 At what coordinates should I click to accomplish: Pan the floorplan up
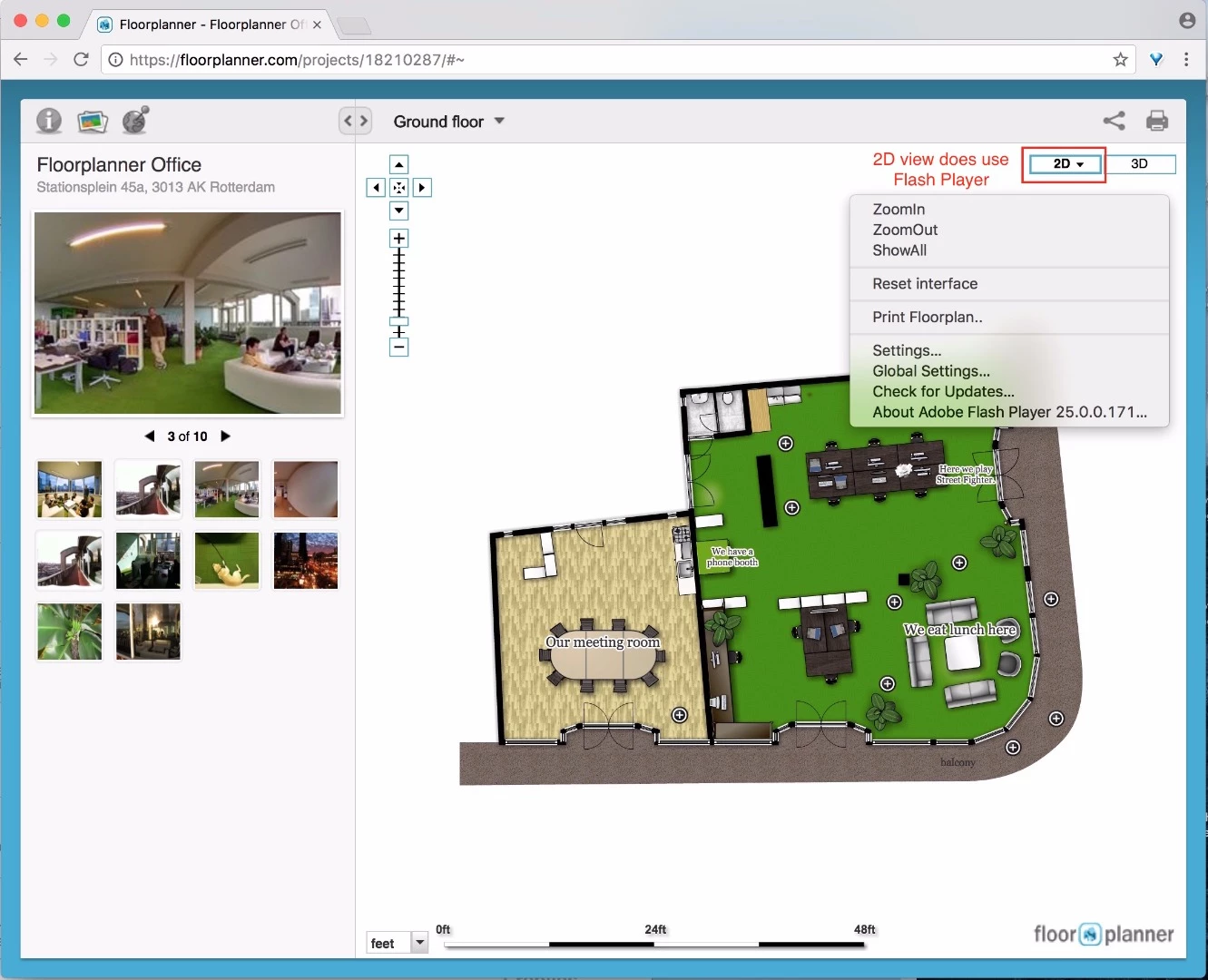398,165
